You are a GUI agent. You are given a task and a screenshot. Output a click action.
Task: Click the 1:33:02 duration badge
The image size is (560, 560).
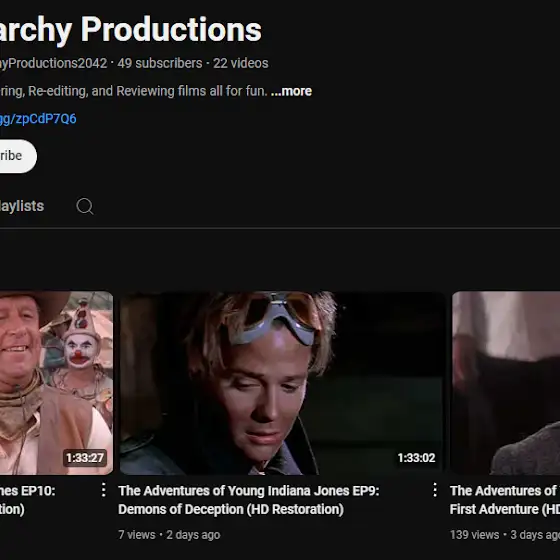pos(416,458)
